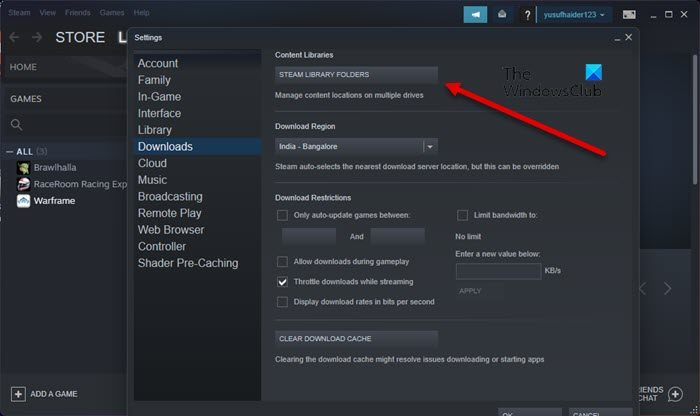
Task: Open the Friends menu
Action: 78,12
